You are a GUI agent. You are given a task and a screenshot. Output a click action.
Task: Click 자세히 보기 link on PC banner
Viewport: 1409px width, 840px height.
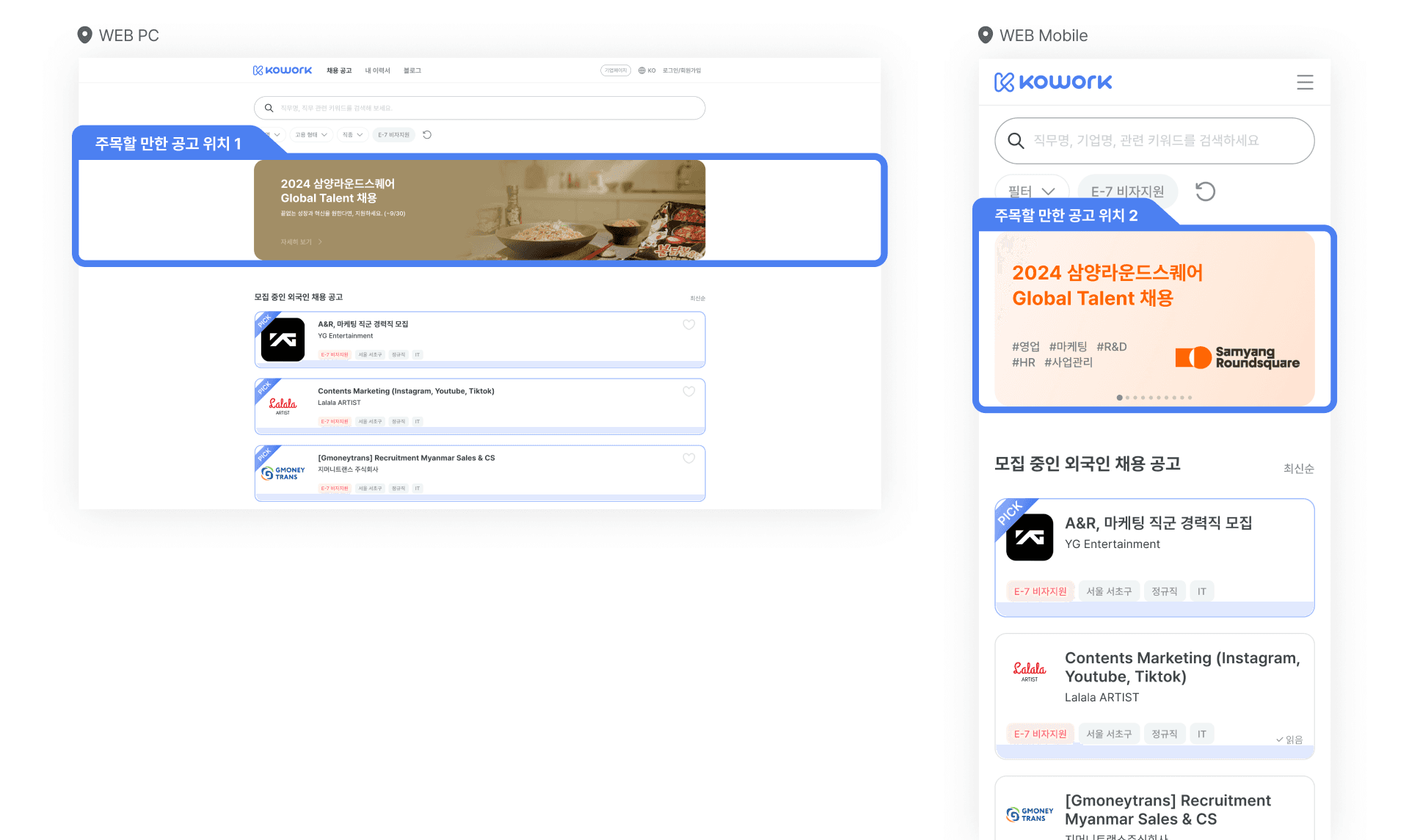pos(301,241)
